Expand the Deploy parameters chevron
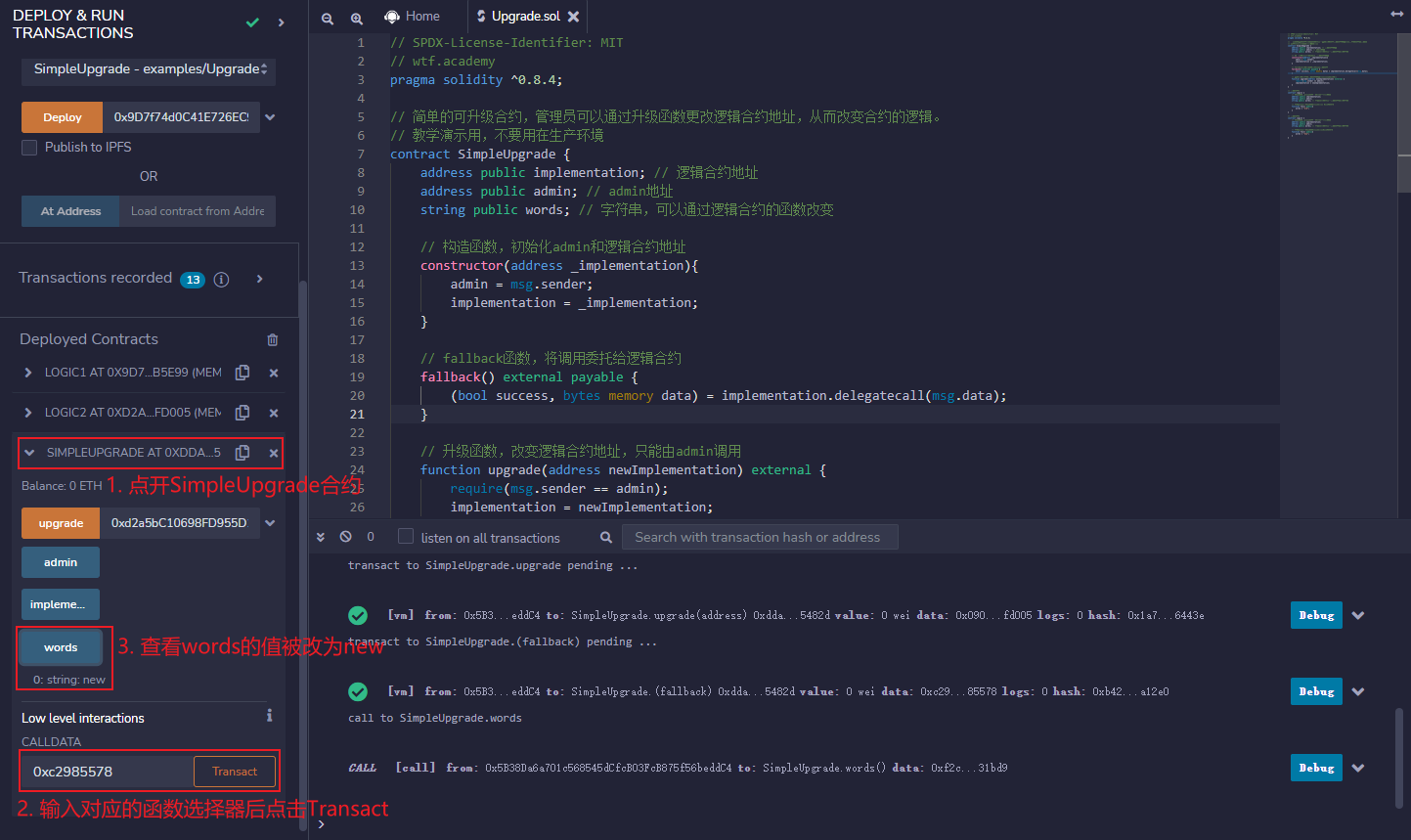The width and height of the screenshot is (1411, 840). (270, 117)
